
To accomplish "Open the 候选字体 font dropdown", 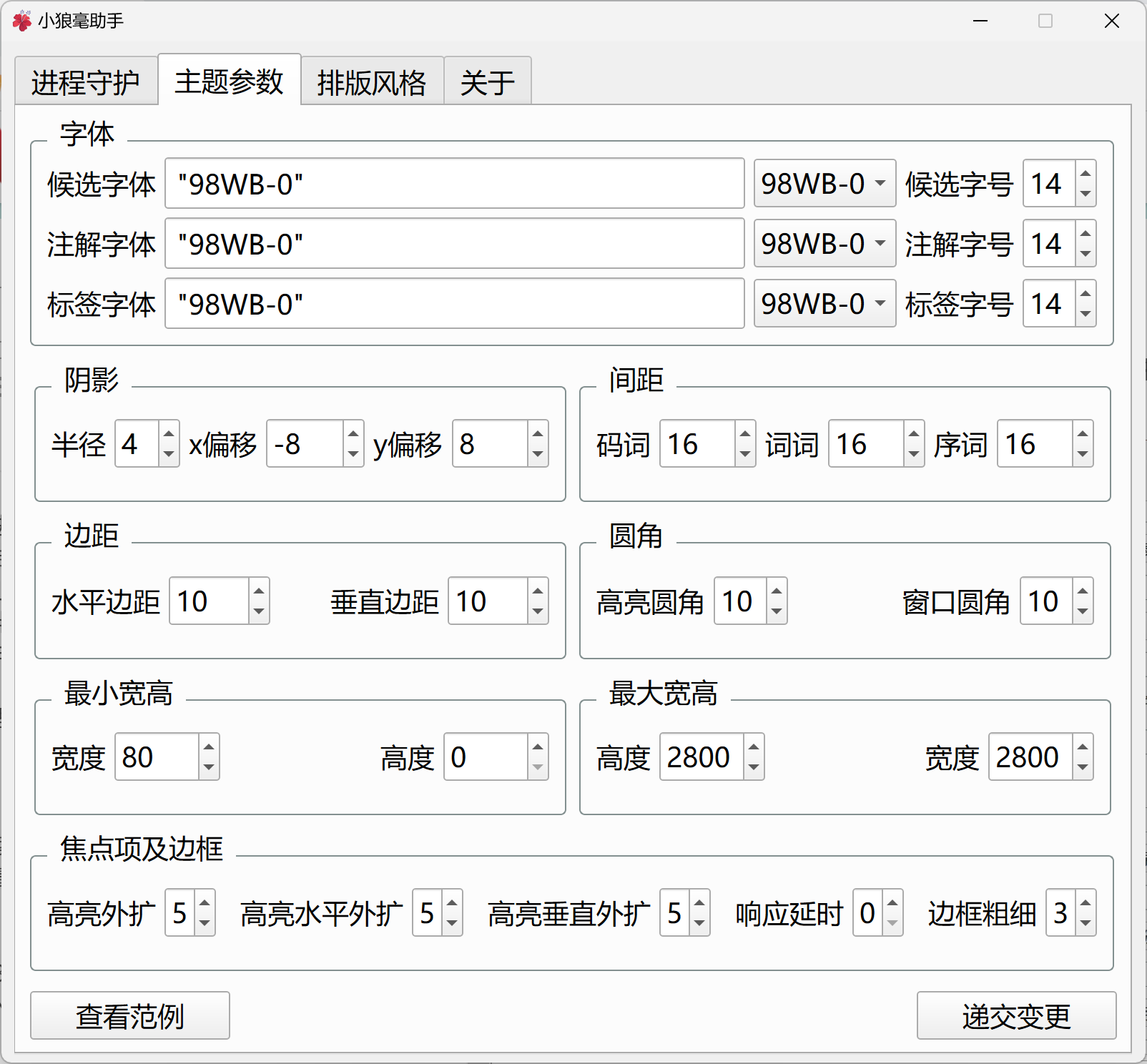I will pos(824,184).
